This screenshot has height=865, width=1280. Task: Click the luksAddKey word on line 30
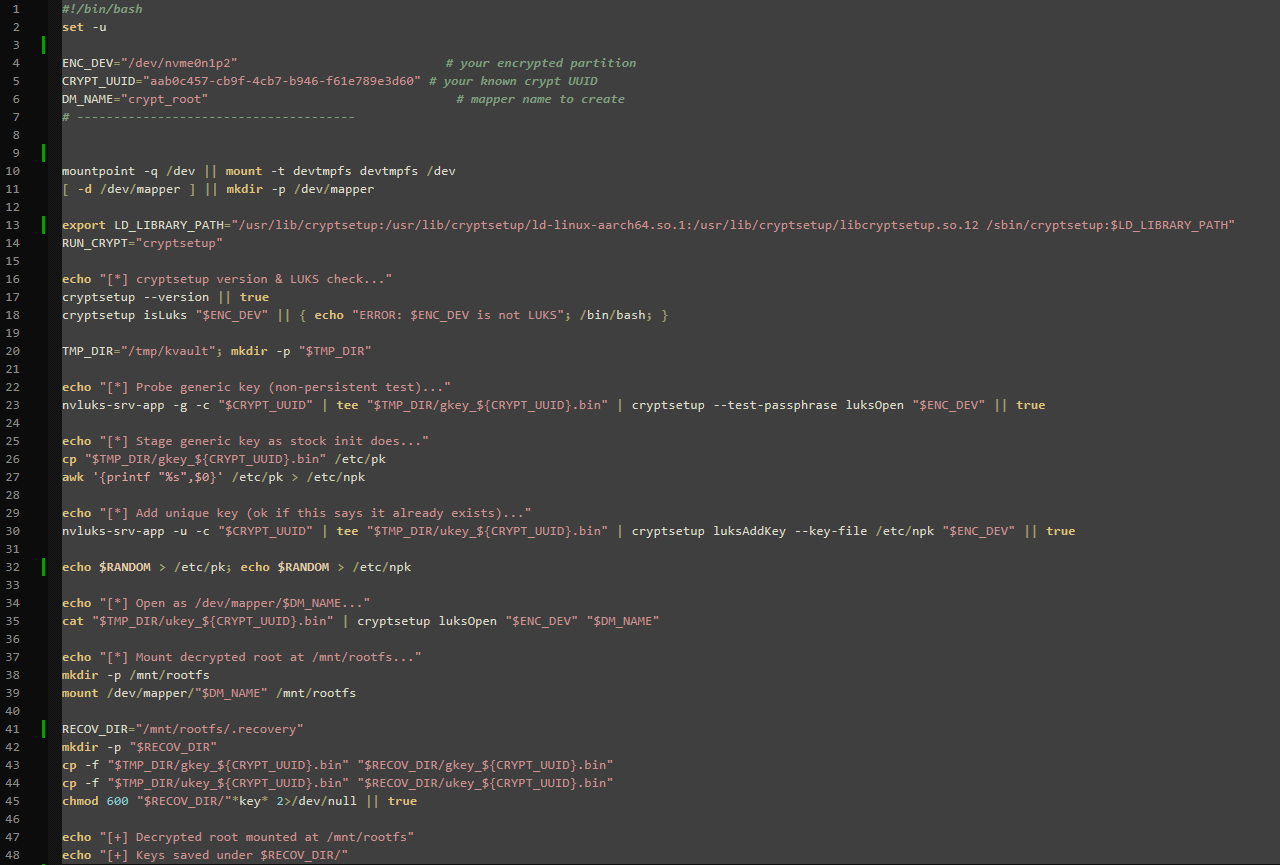tap(749, 531)
